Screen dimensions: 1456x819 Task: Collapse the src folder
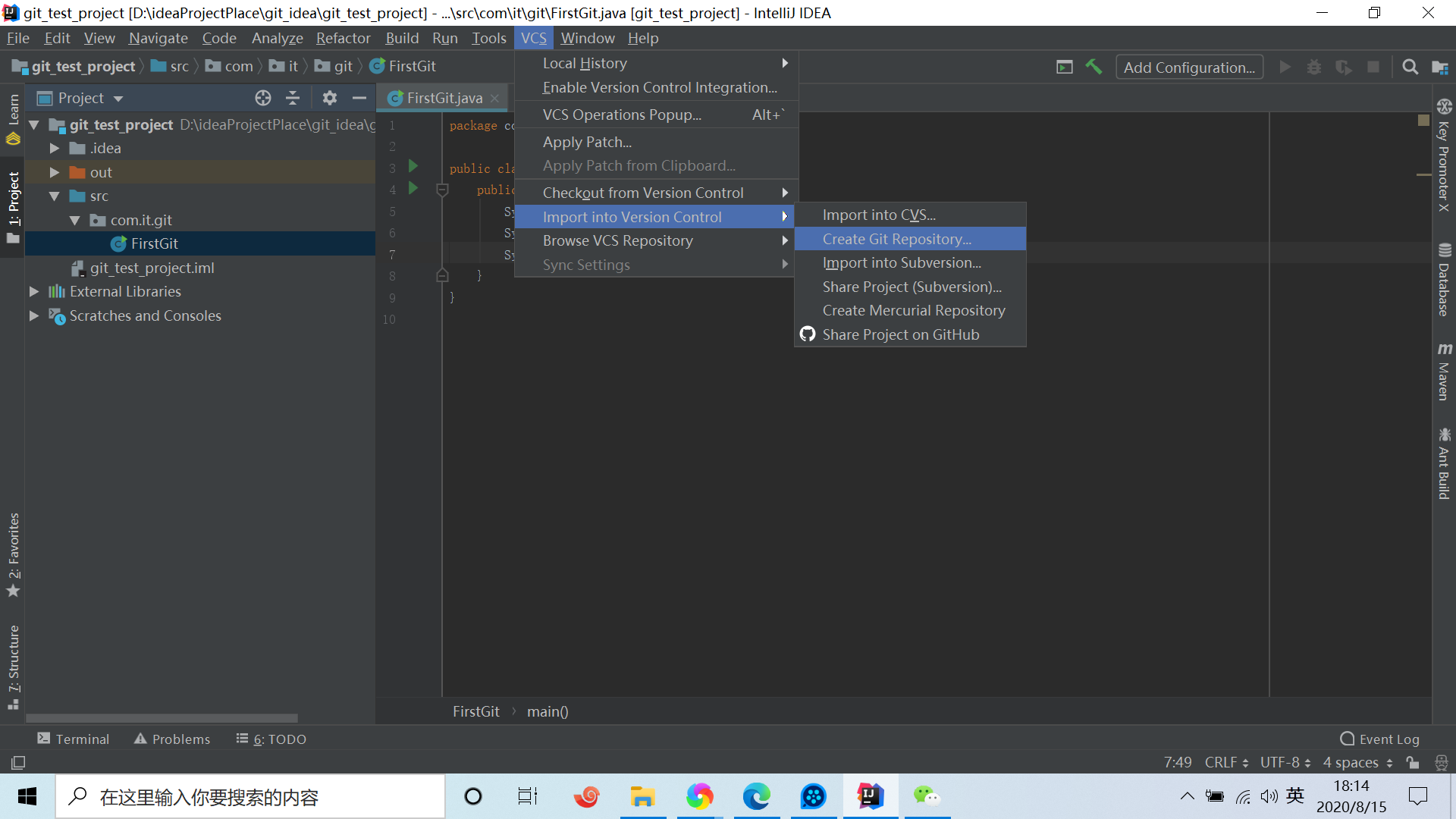(55, 196)
